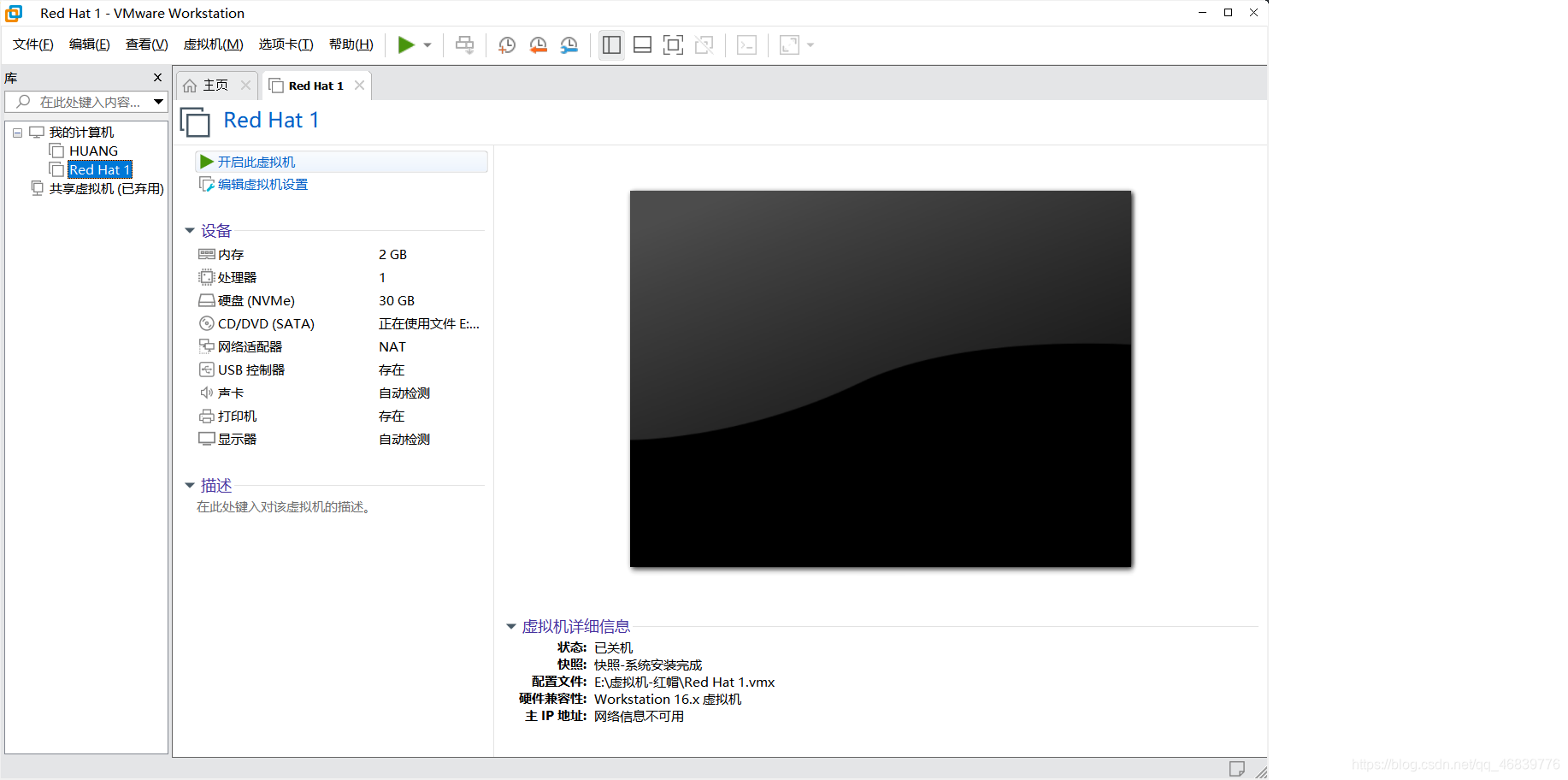
Task: Click the VMware Workstation title bar logo
Action: click(15, 13)
